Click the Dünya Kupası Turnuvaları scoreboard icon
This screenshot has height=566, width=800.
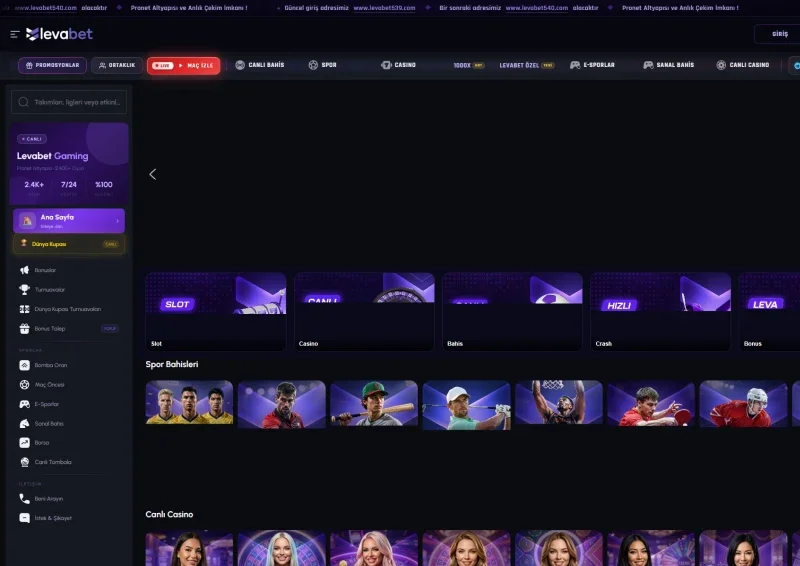point(24,309)
